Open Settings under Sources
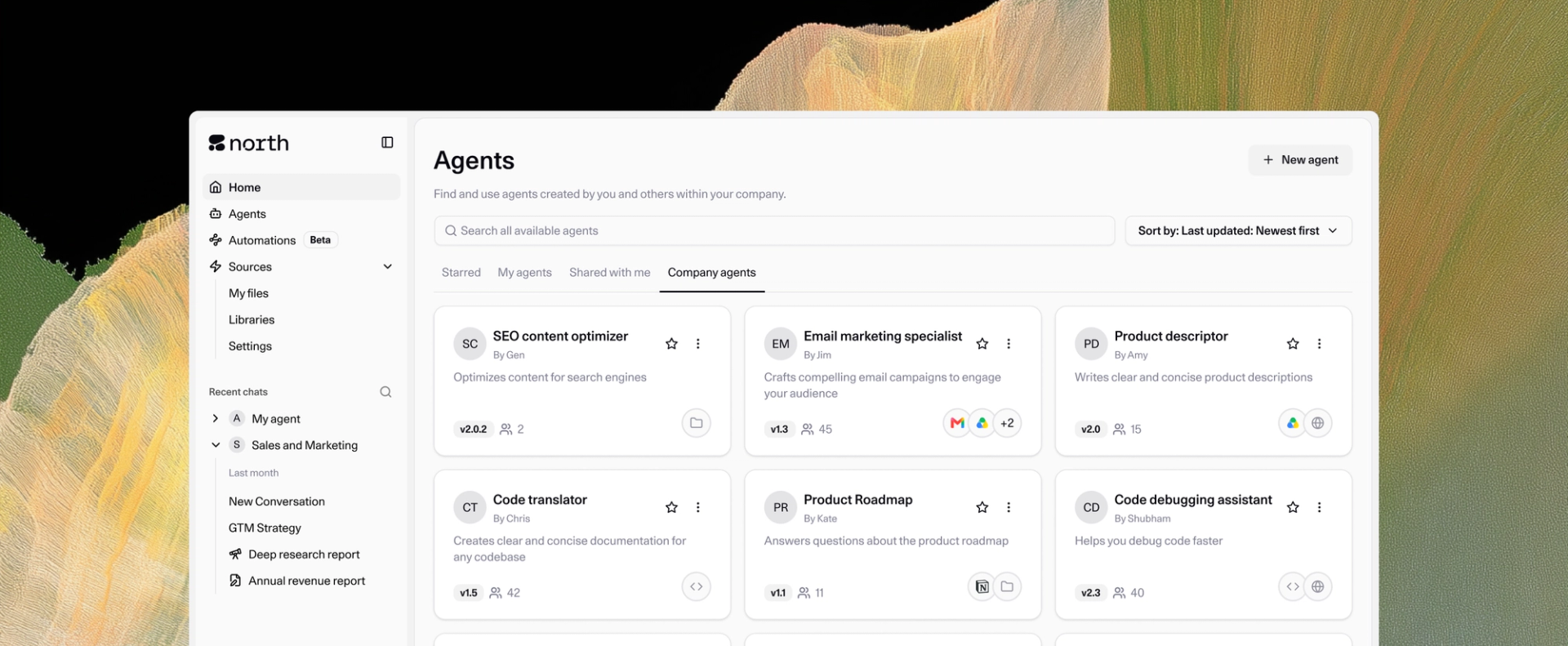This screenshot has width=1568, height=646. 250,346
